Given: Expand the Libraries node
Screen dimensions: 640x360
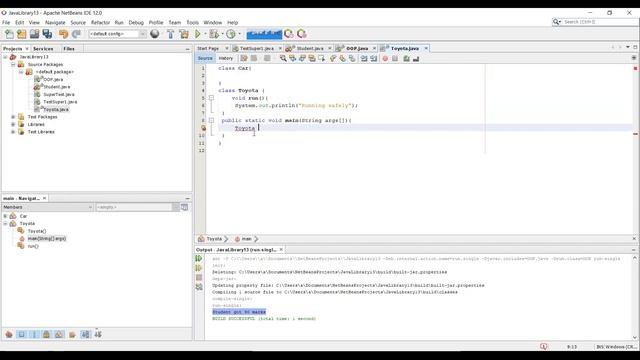Looking at the screenshot, I should (13, 124).
